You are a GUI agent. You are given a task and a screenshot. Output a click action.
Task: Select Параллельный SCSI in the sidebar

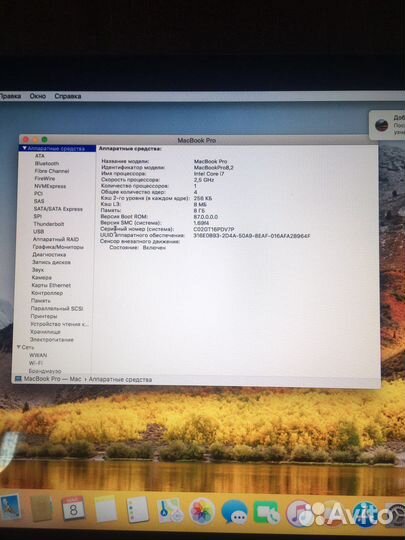coord(57,308)
